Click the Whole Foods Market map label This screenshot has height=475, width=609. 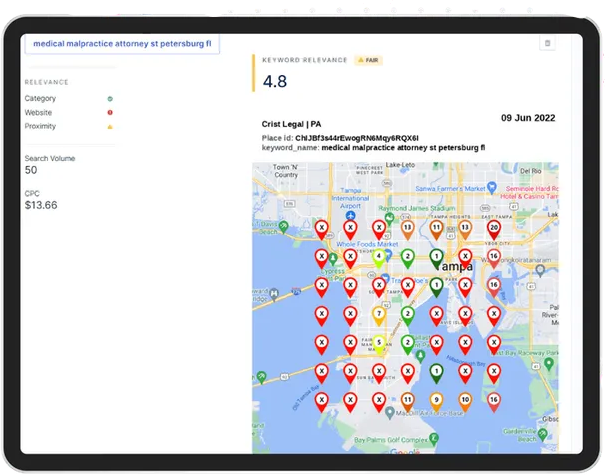coord(367,244)
